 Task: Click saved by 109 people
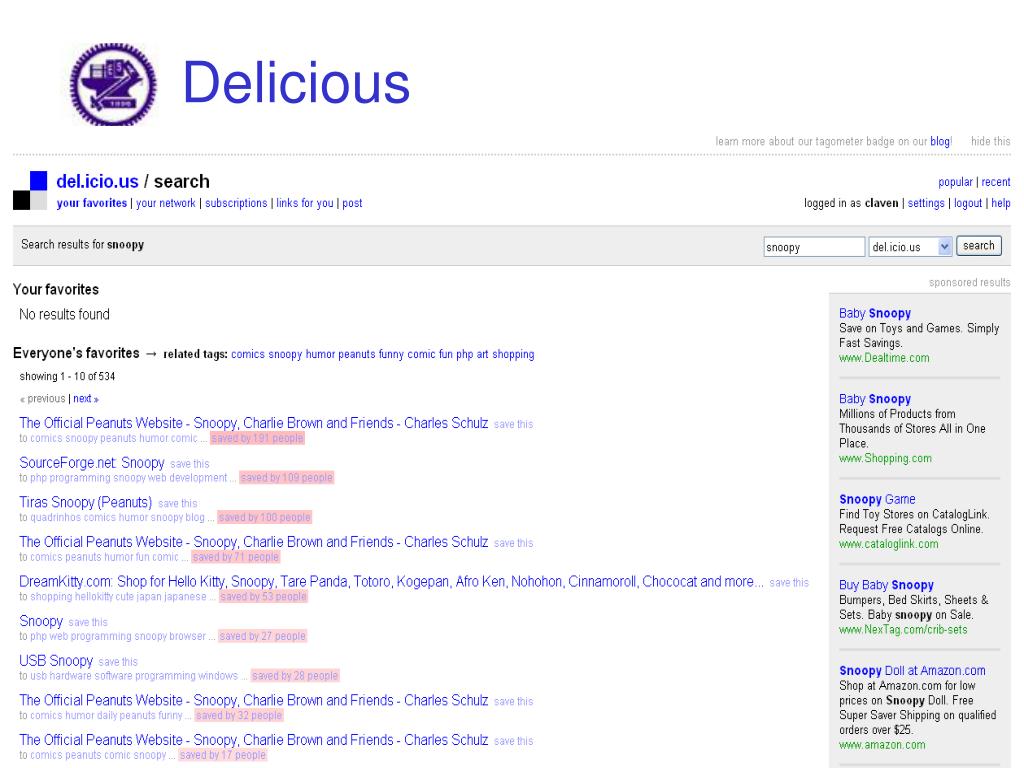pyautogui.click(x=286, y=478)
